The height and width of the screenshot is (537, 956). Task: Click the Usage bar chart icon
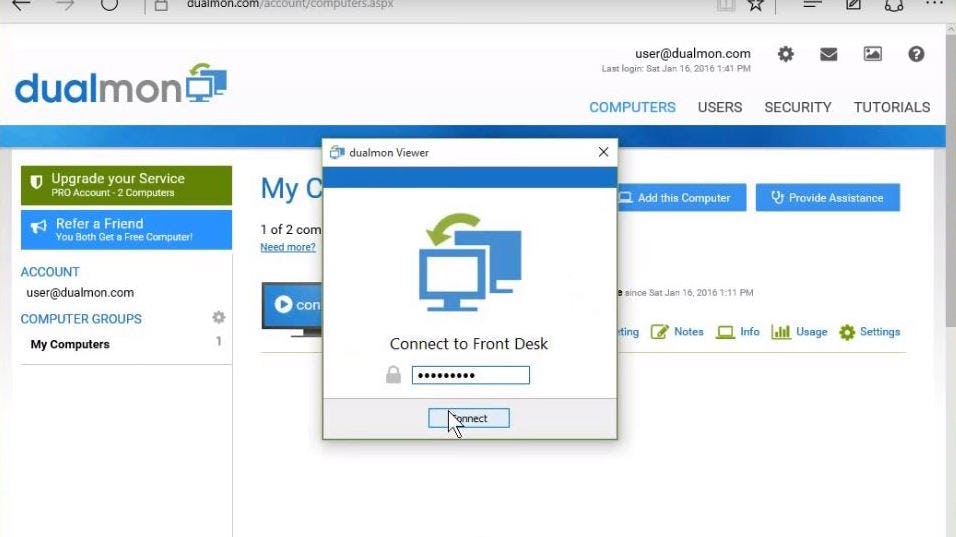pos(780,332)
